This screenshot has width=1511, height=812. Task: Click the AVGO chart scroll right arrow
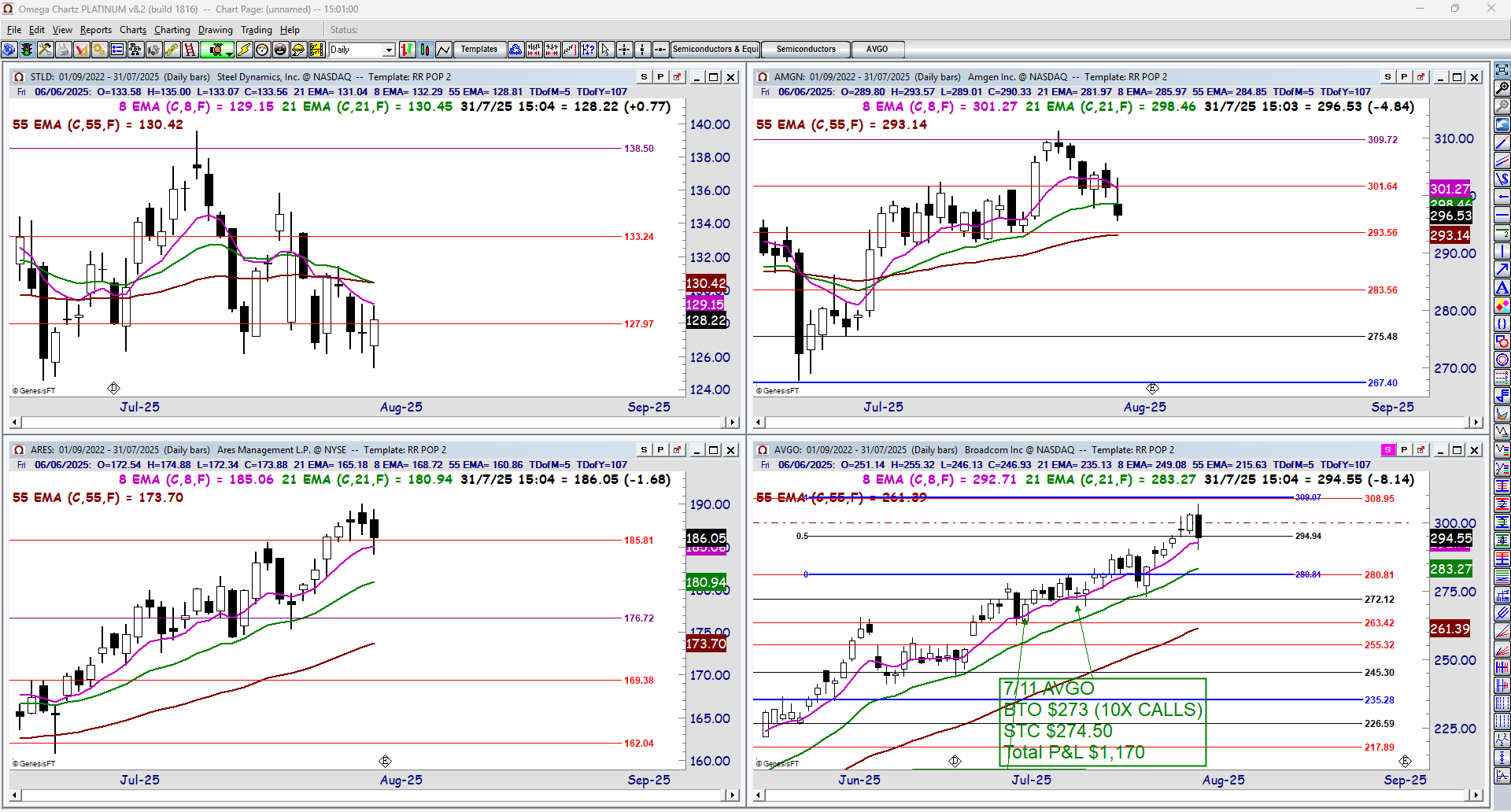click(x=1476, y=795)
